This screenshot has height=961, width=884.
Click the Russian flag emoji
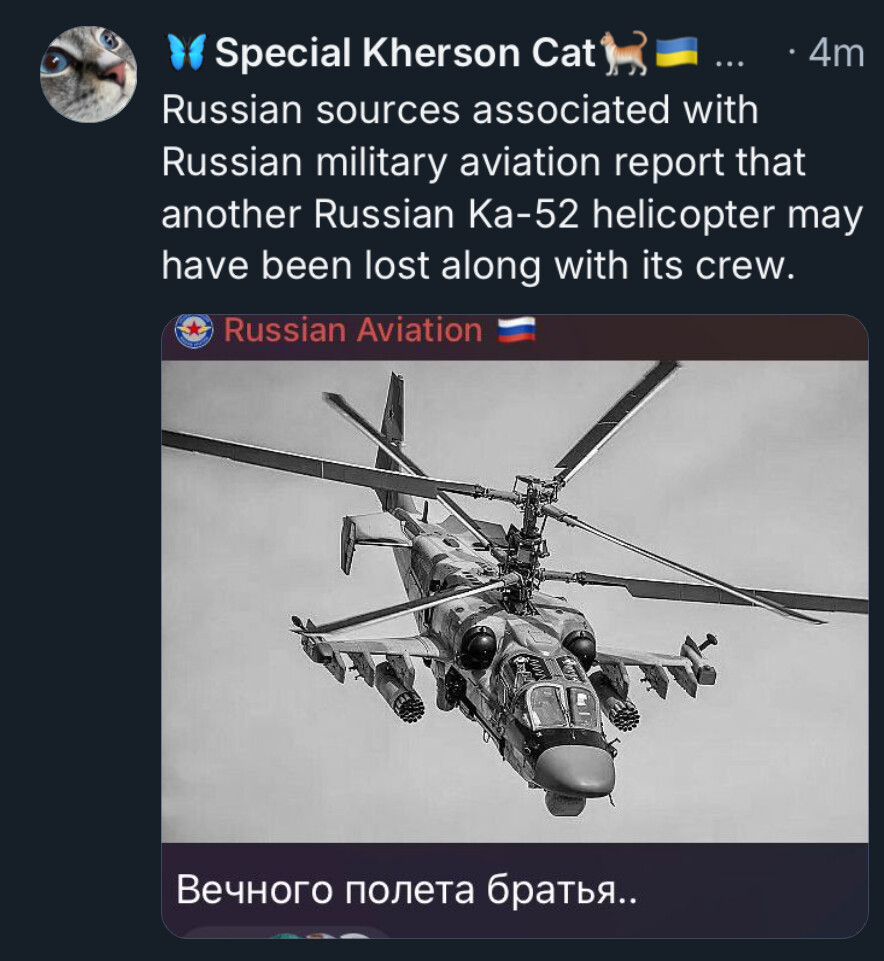click(x=516, y=330)
